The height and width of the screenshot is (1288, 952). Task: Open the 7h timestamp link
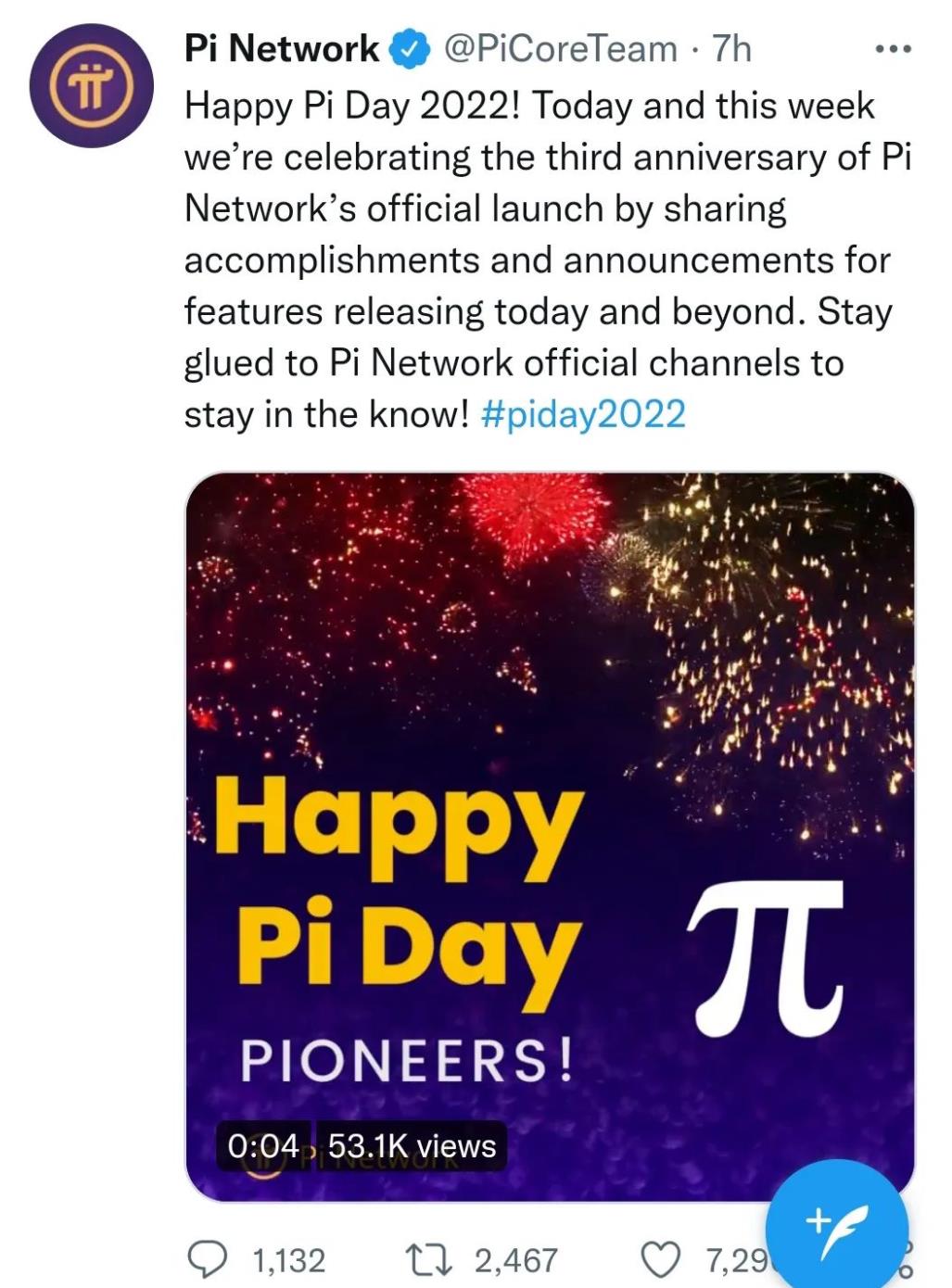coord(731,48)
